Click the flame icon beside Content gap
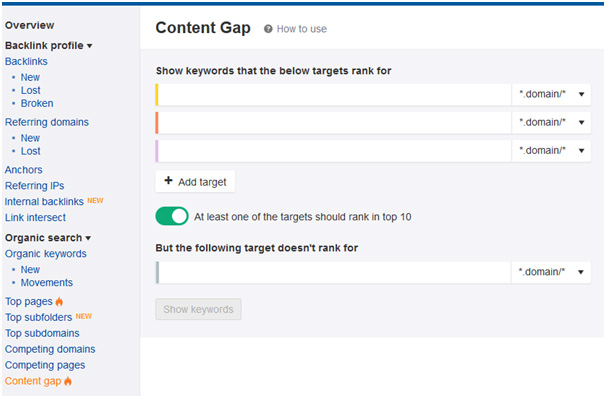 (68, 381)
